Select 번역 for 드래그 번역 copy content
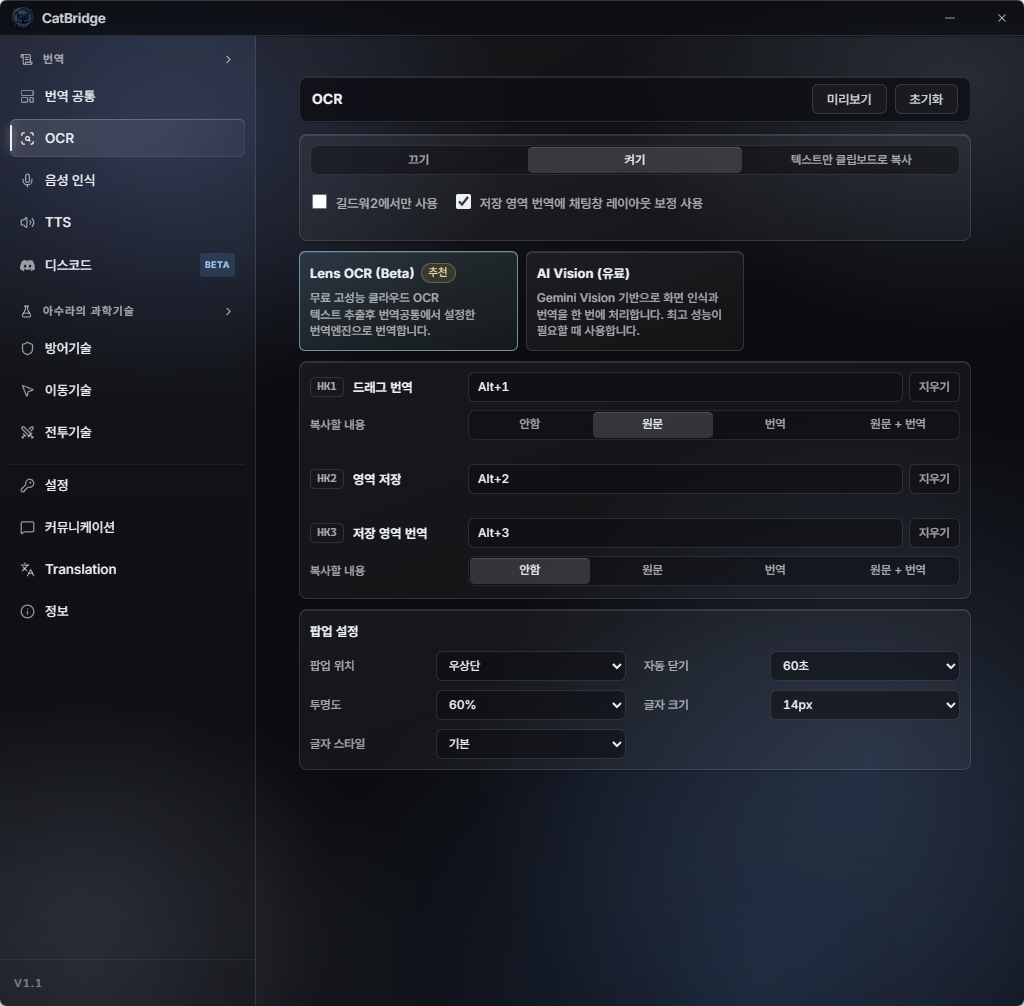The width and height of the screenshot is (1024, 1006). point(775,425)
